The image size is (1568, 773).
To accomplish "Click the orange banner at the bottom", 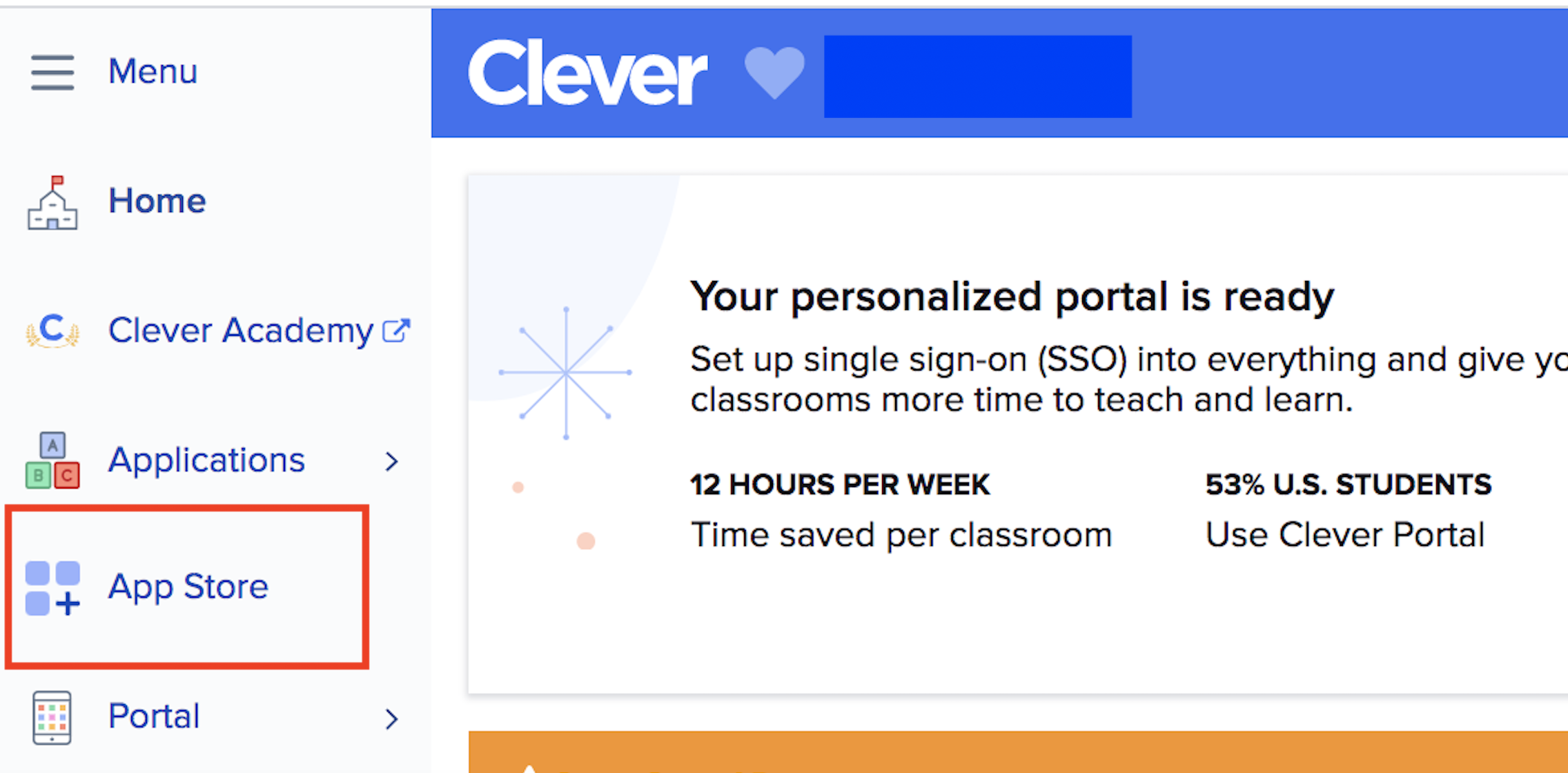I will (1017, 752).
